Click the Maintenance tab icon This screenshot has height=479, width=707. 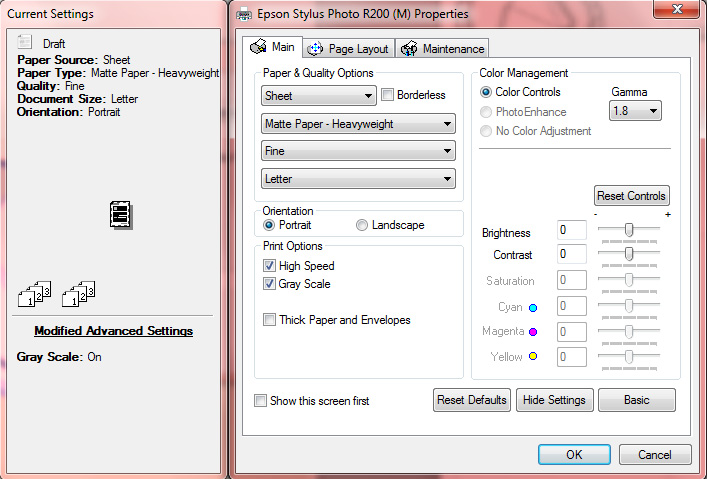pos(409,48)
